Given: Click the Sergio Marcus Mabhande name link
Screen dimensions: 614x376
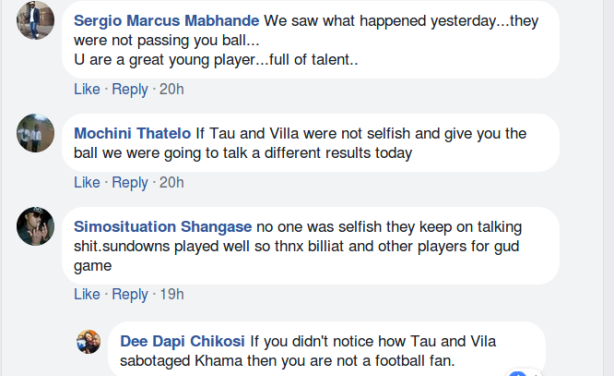Looking at the screenshot, I should [x=166, y=21].
